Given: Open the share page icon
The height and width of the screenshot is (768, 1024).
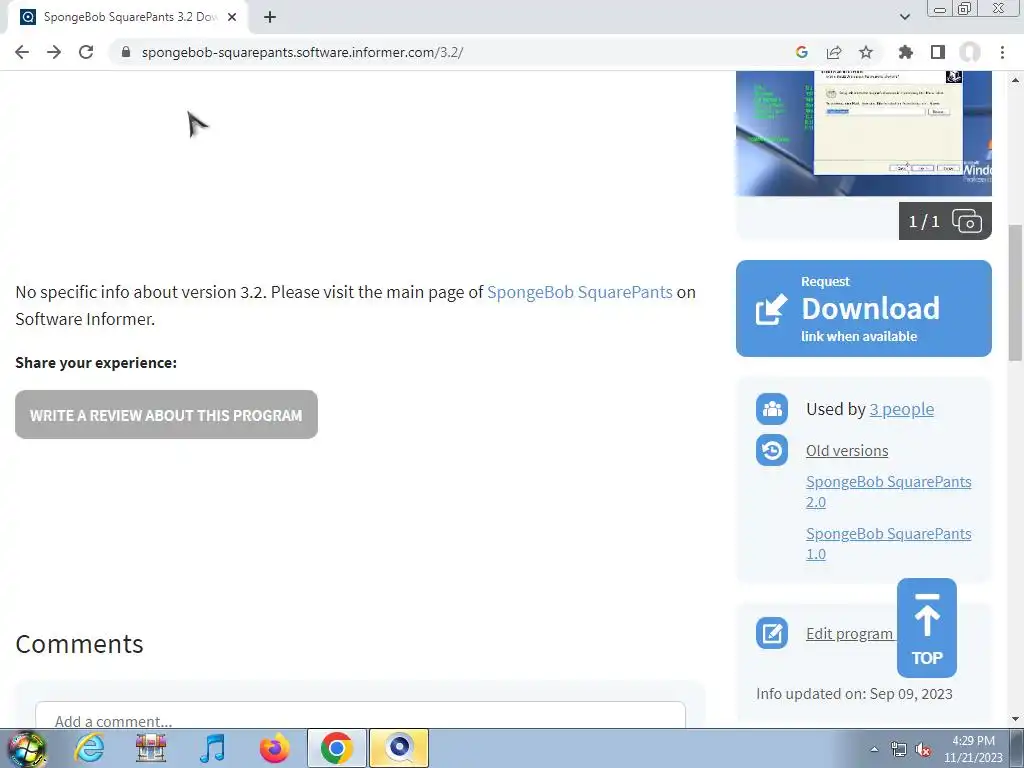Looking at the screenshot, I should point(834,52).
